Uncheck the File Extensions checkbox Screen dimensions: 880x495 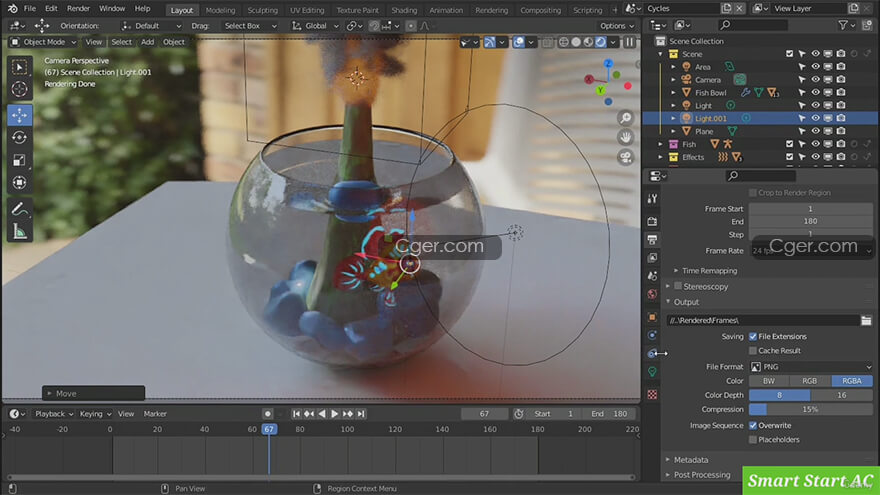click(x=753, y=337)
